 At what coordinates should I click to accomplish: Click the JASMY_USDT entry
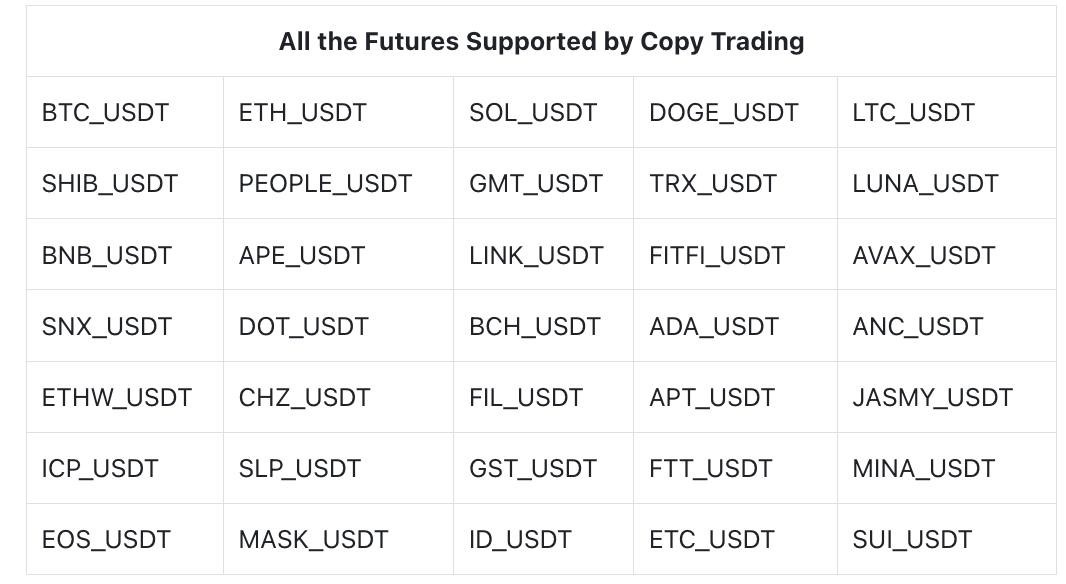click(932, 397)
